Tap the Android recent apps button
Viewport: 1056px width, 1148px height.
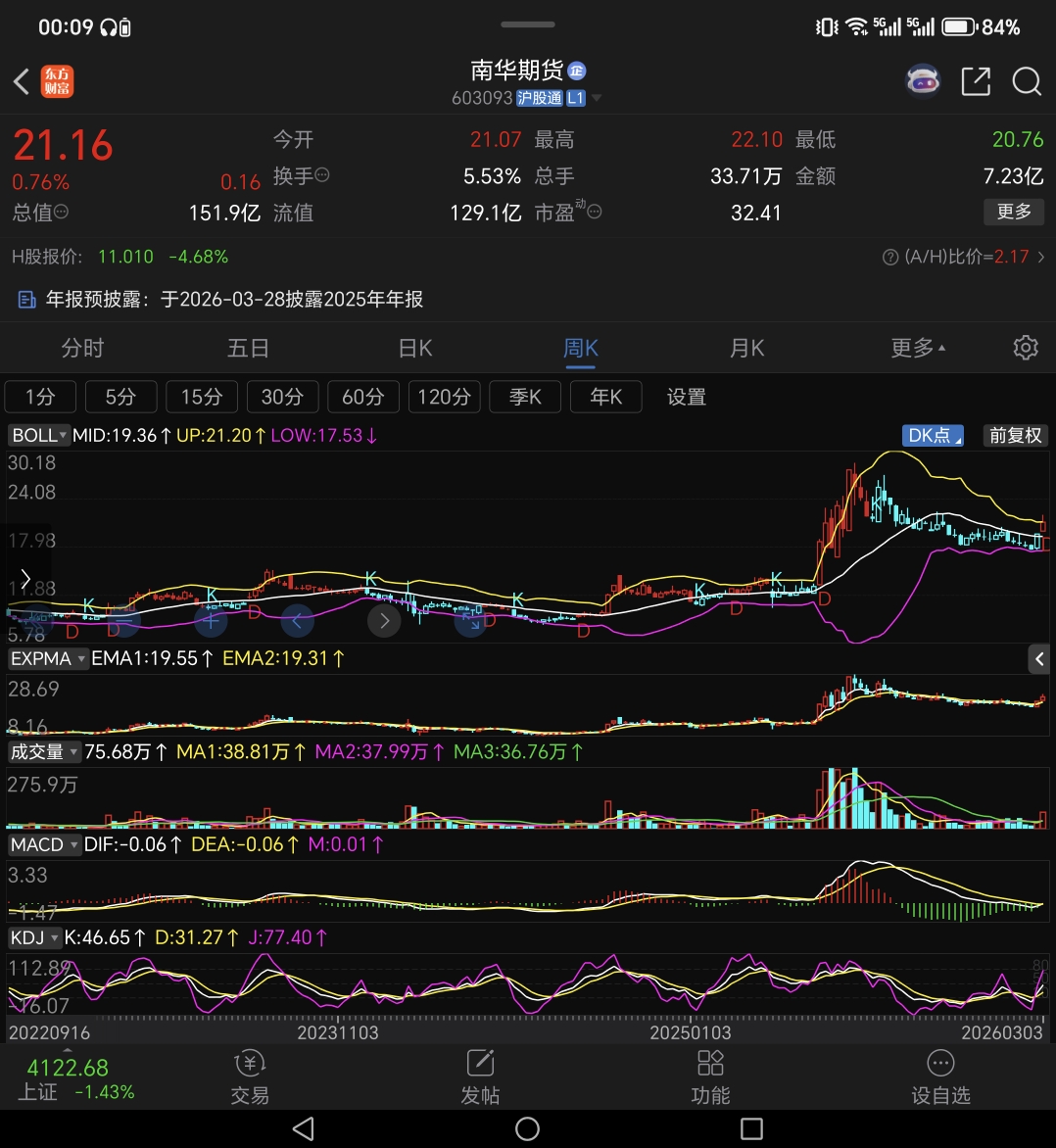(x=752, y=1128)
